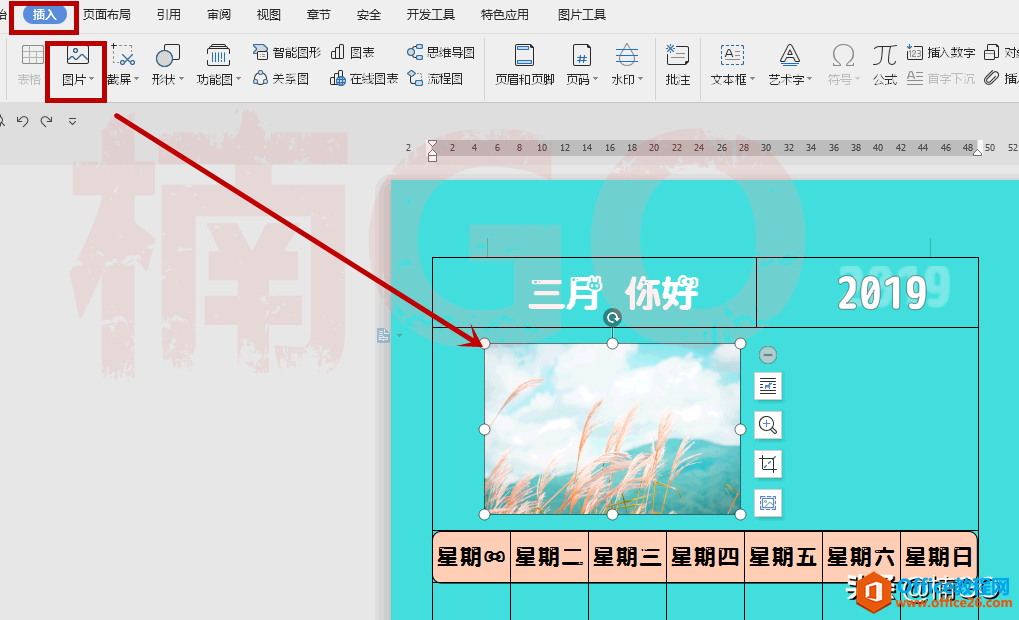Click the 星期五 table cell

click(783, 557)
